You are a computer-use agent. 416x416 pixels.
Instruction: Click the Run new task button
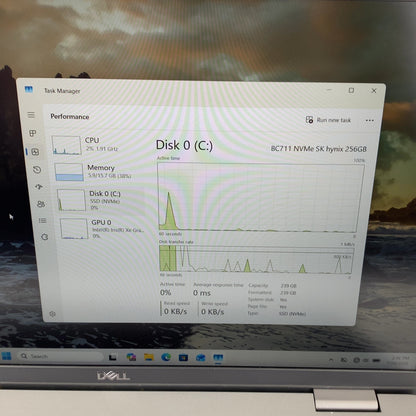coord(328,120)
